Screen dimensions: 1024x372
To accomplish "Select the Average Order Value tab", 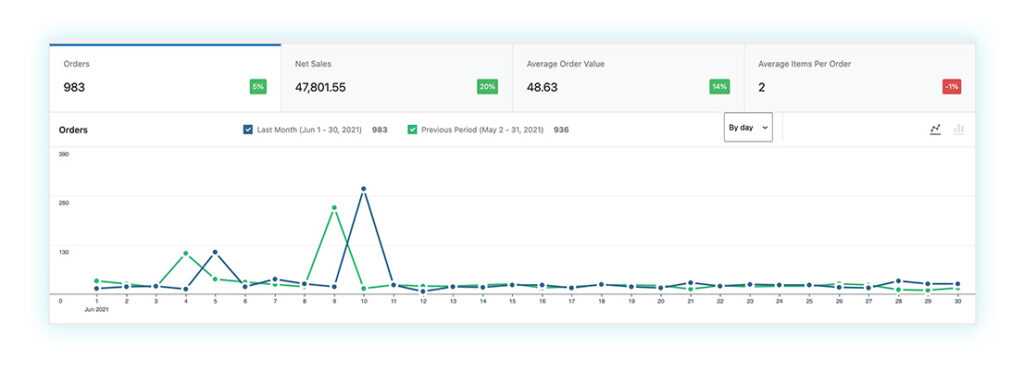I will [x=628, y=78].
